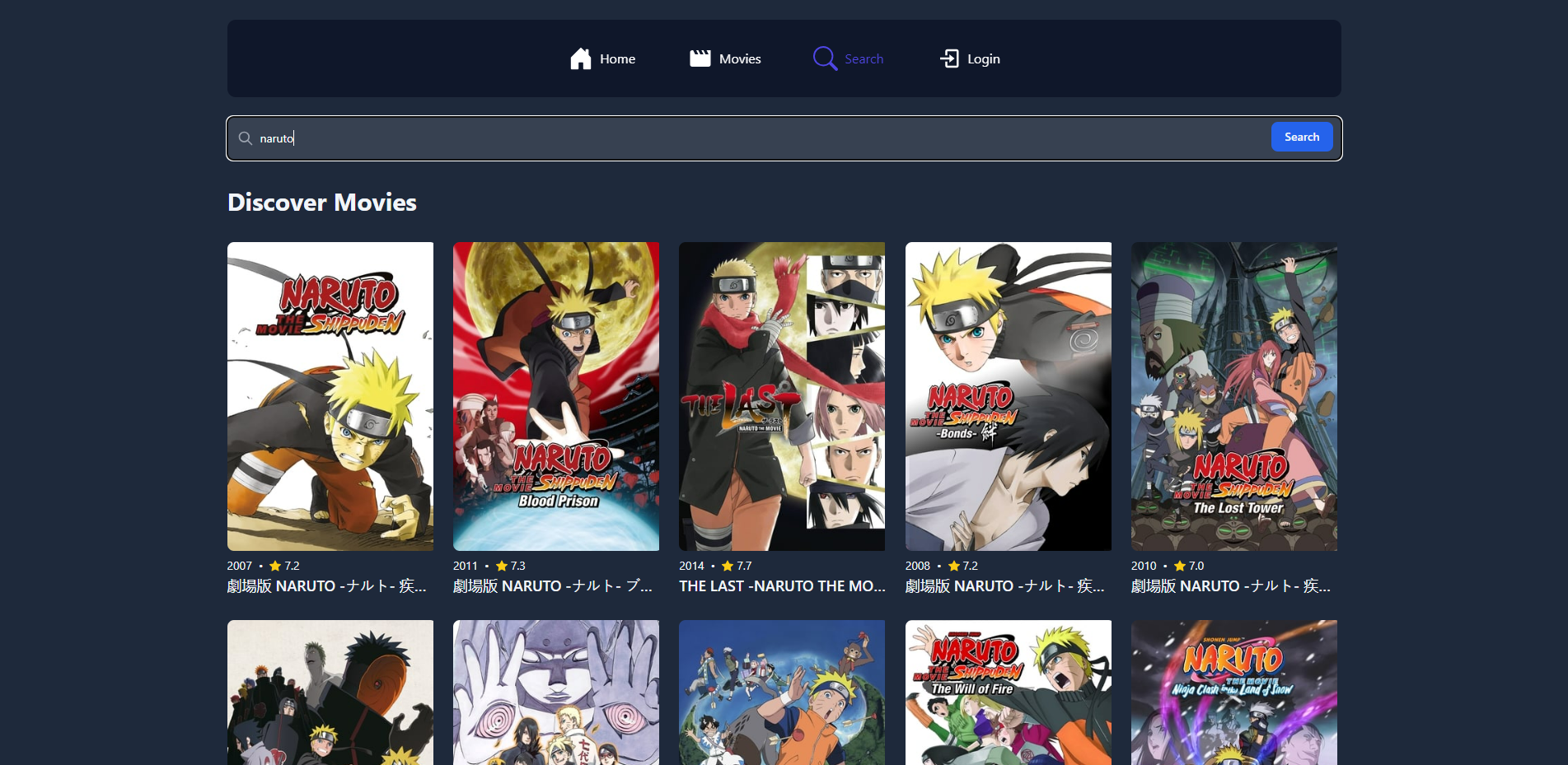1568x765 pixels.
Task: Open the Naruto Shippuden Bonds poster
Action: coord(1009,396)
